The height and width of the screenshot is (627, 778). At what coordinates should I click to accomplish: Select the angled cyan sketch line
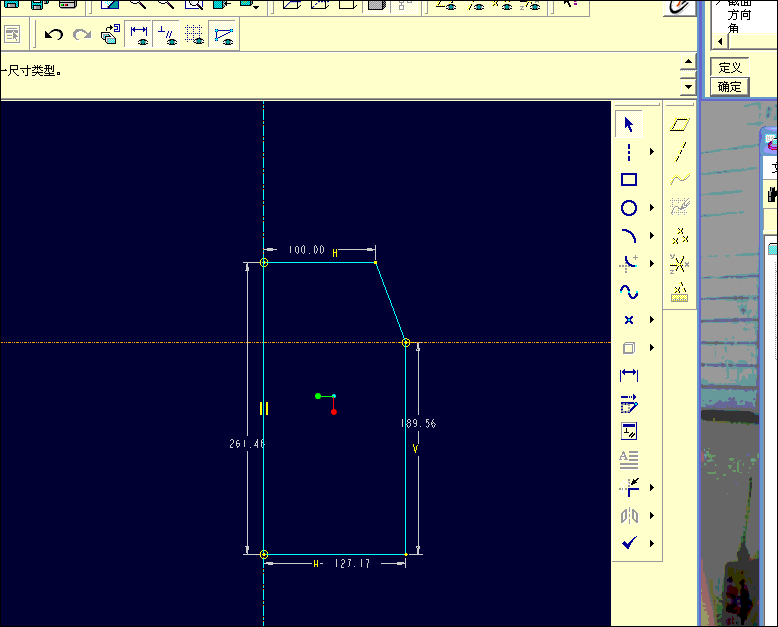tap(390, 302)
